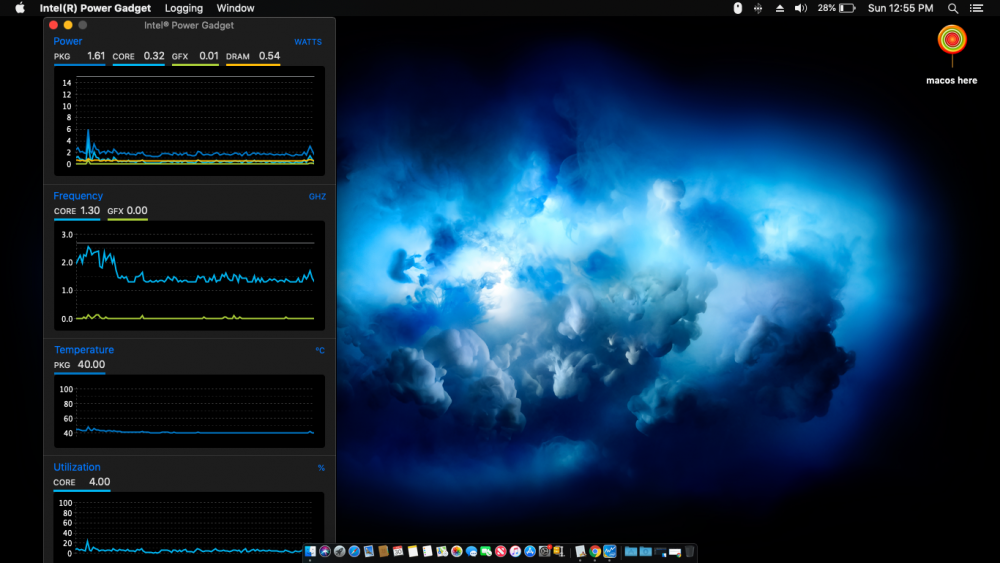The height and width of the screenshot is (563, 1000).
Task: Open Notification Center list icon
Action: 976,8
